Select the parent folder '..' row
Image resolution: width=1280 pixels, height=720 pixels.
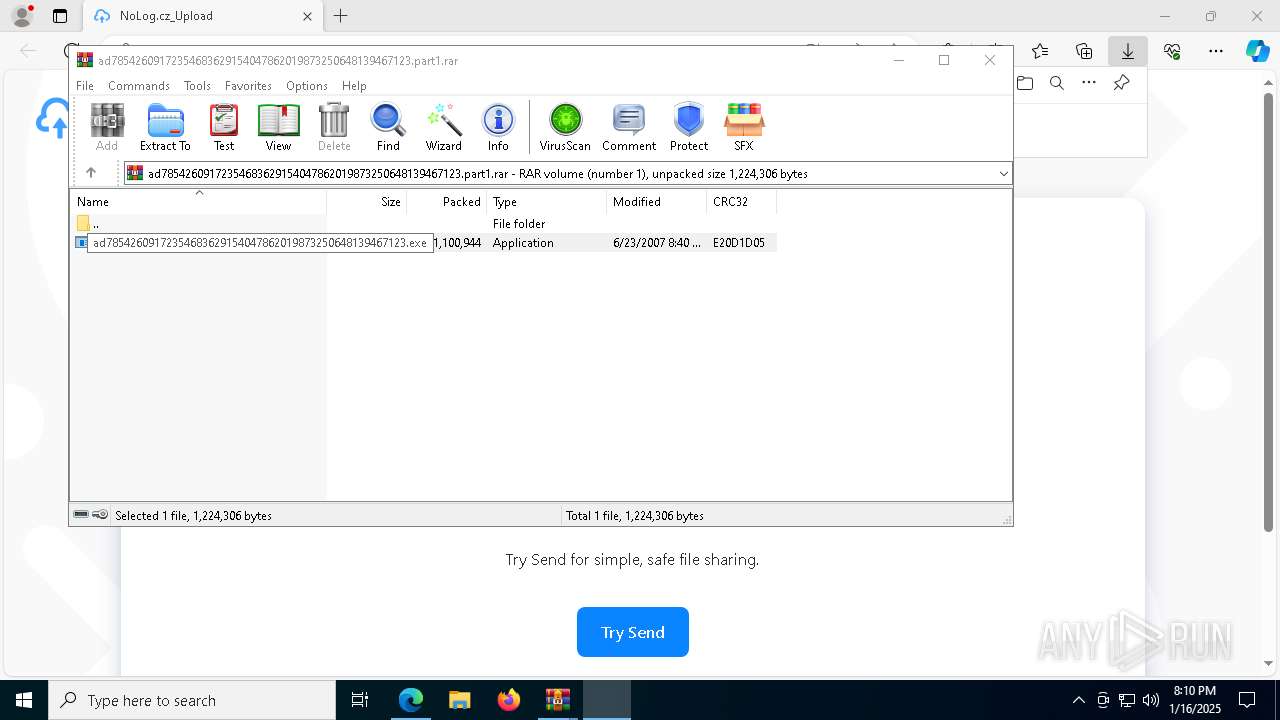[x=423, y=224]
